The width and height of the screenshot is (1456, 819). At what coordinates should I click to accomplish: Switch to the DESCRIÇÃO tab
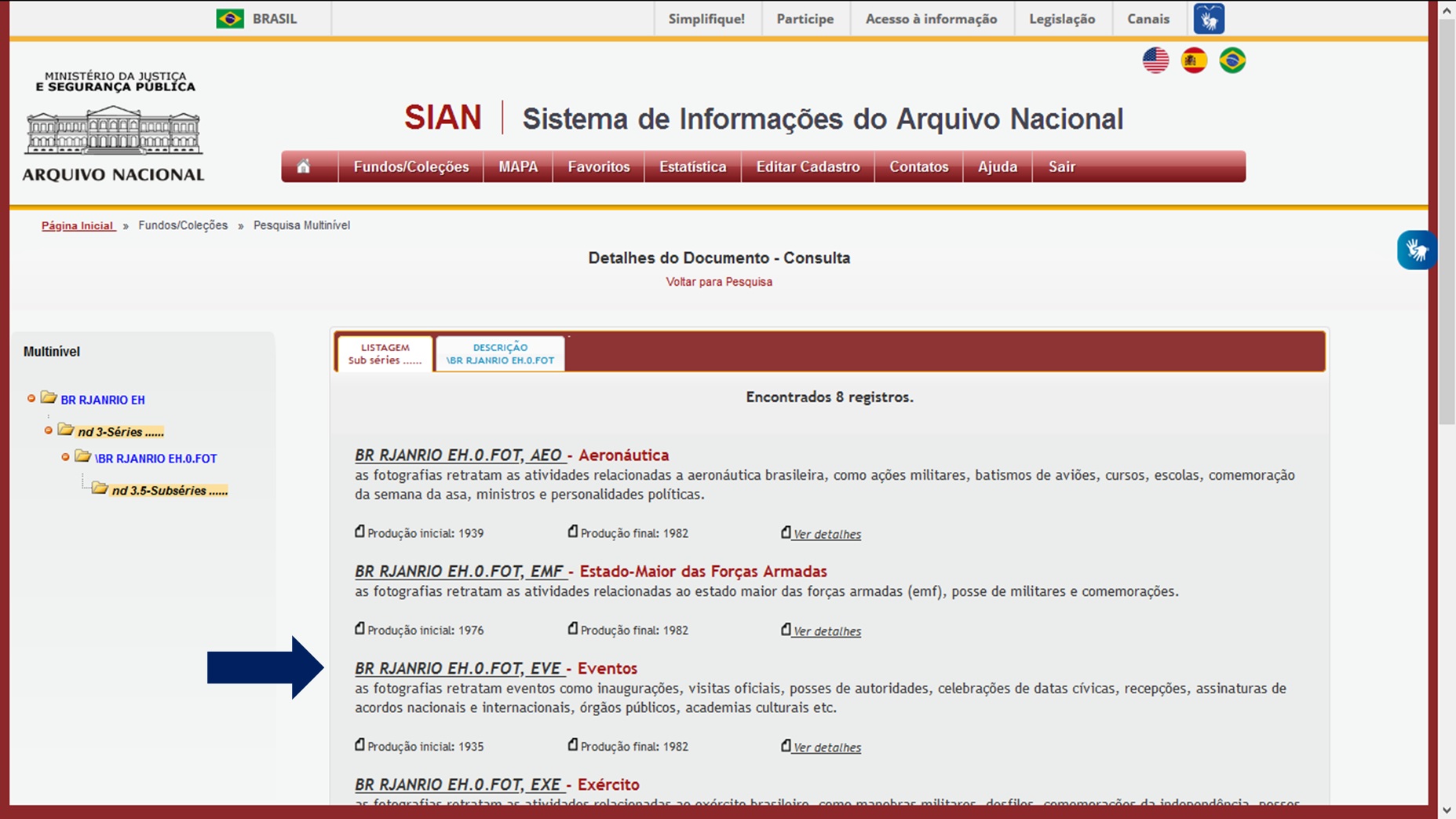coord(499,353)
